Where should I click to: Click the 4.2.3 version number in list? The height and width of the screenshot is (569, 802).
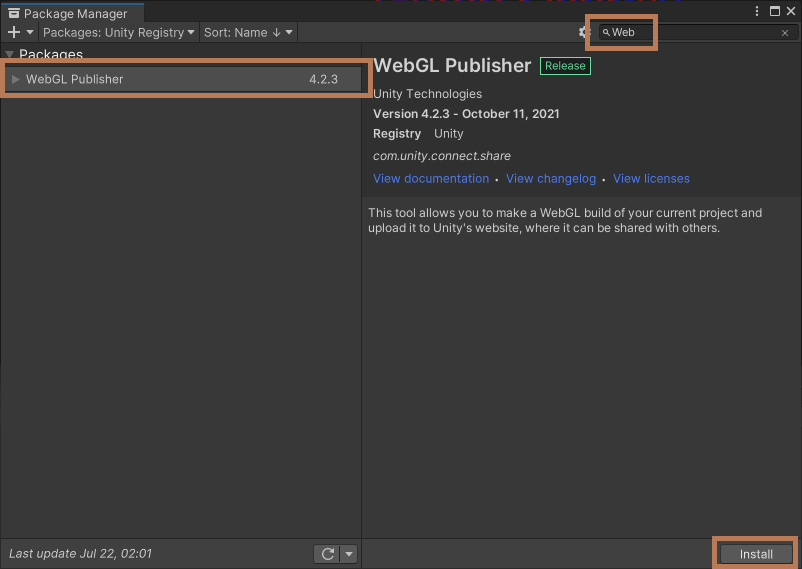click(x=323, y=79)
